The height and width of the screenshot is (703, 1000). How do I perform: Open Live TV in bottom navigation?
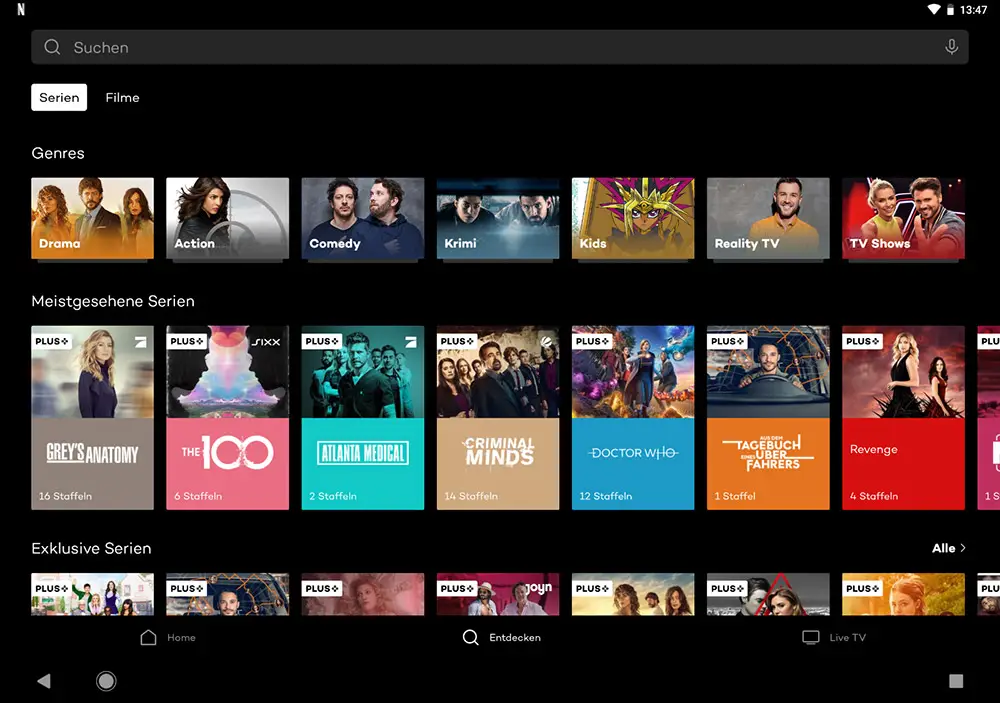point(834,637)
